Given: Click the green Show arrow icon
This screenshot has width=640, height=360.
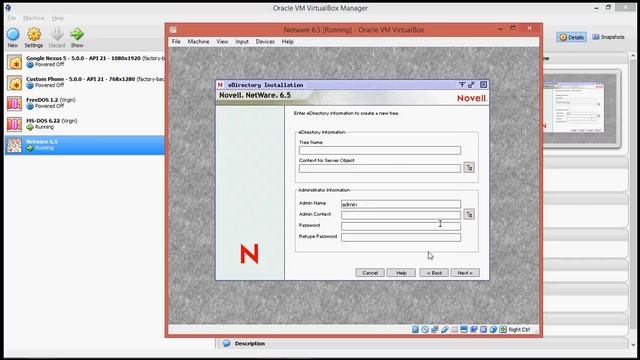Looking at the screenshot, I should (x=77, y=34).
